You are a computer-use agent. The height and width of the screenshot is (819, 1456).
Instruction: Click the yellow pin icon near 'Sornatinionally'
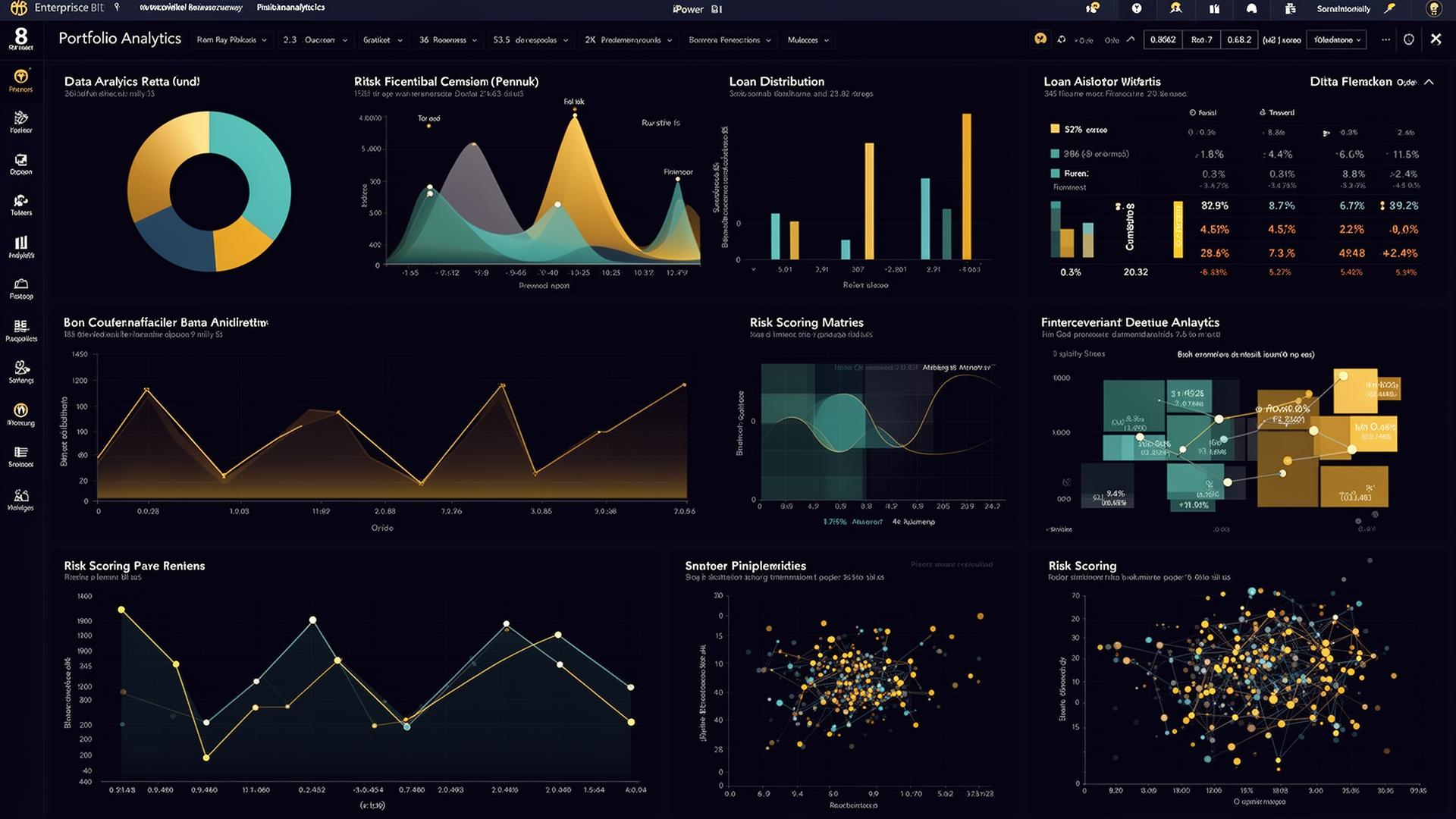[x=1389, y=8]
